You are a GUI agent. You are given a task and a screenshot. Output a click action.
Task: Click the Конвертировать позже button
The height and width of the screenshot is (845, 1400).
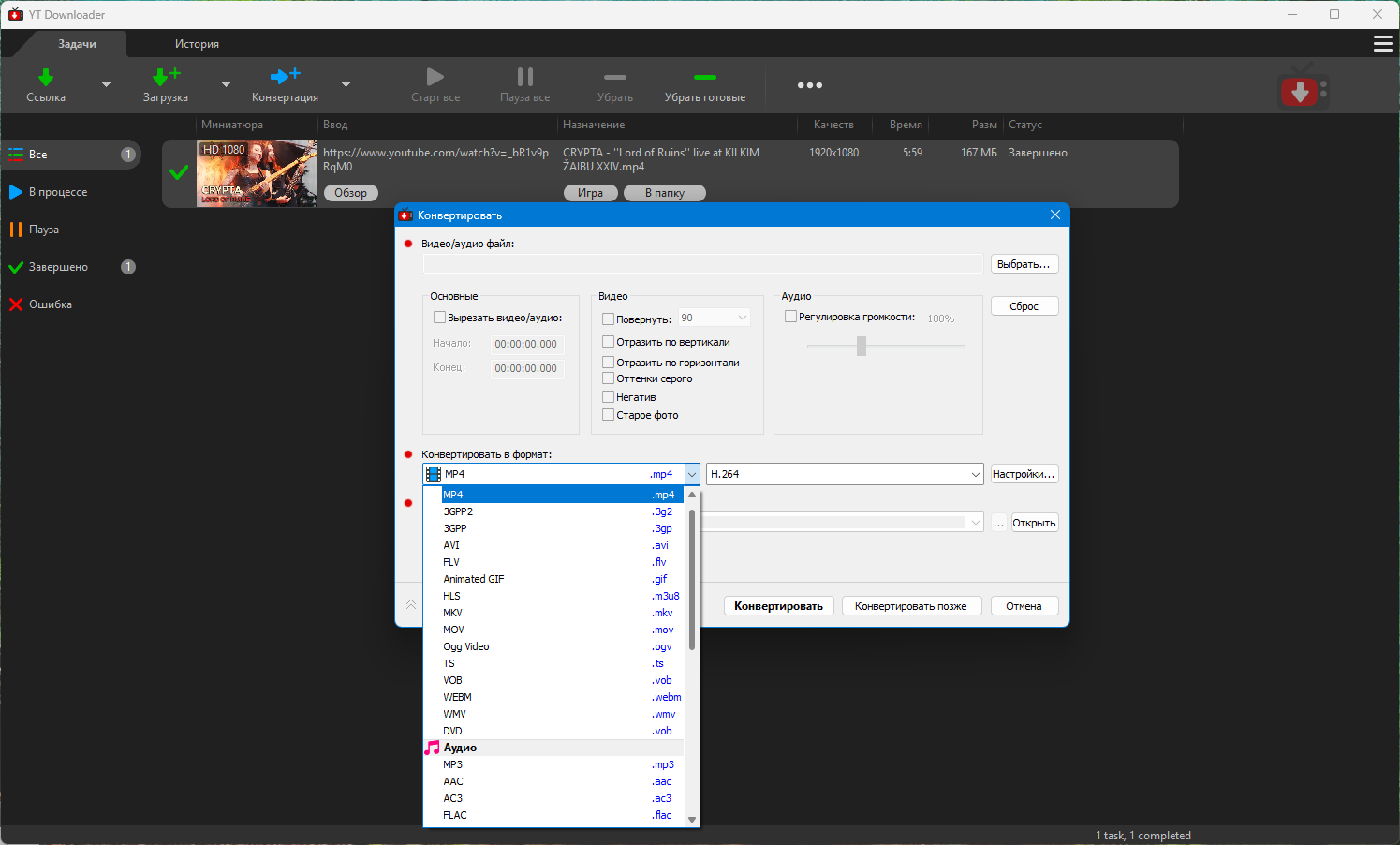910,606
